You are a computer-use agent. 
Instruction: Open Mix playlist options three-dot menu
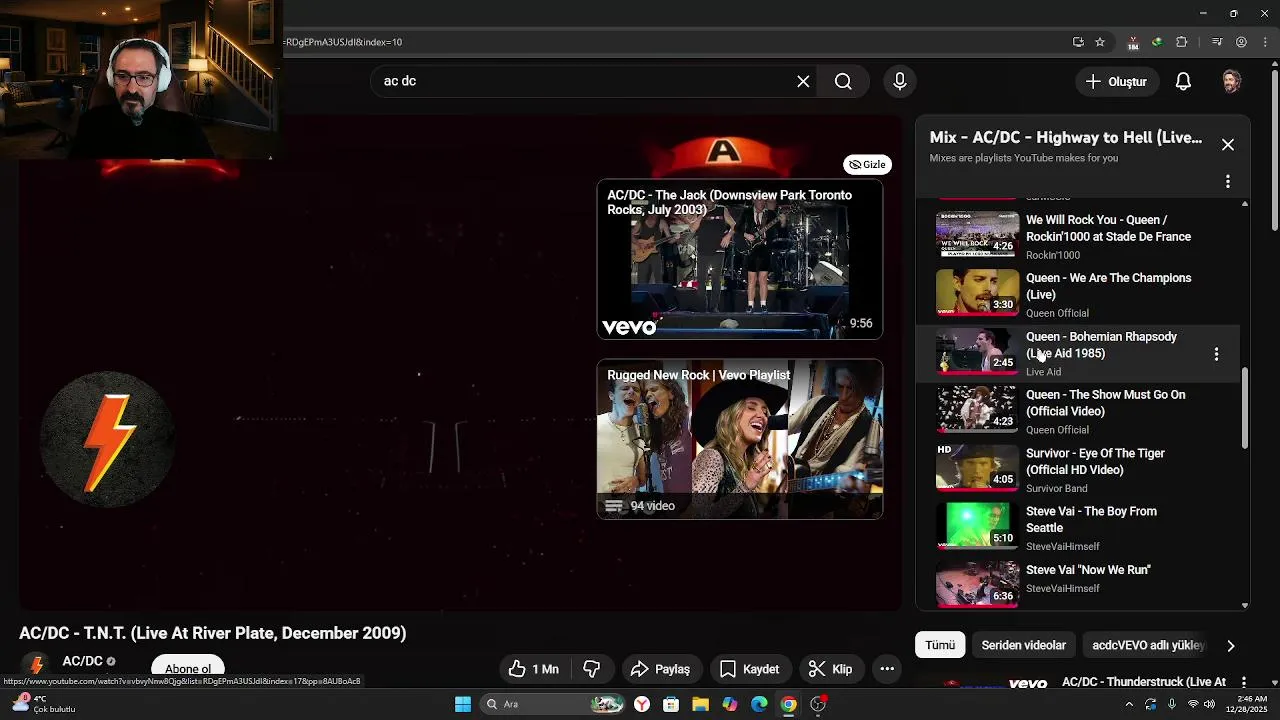1228,182
